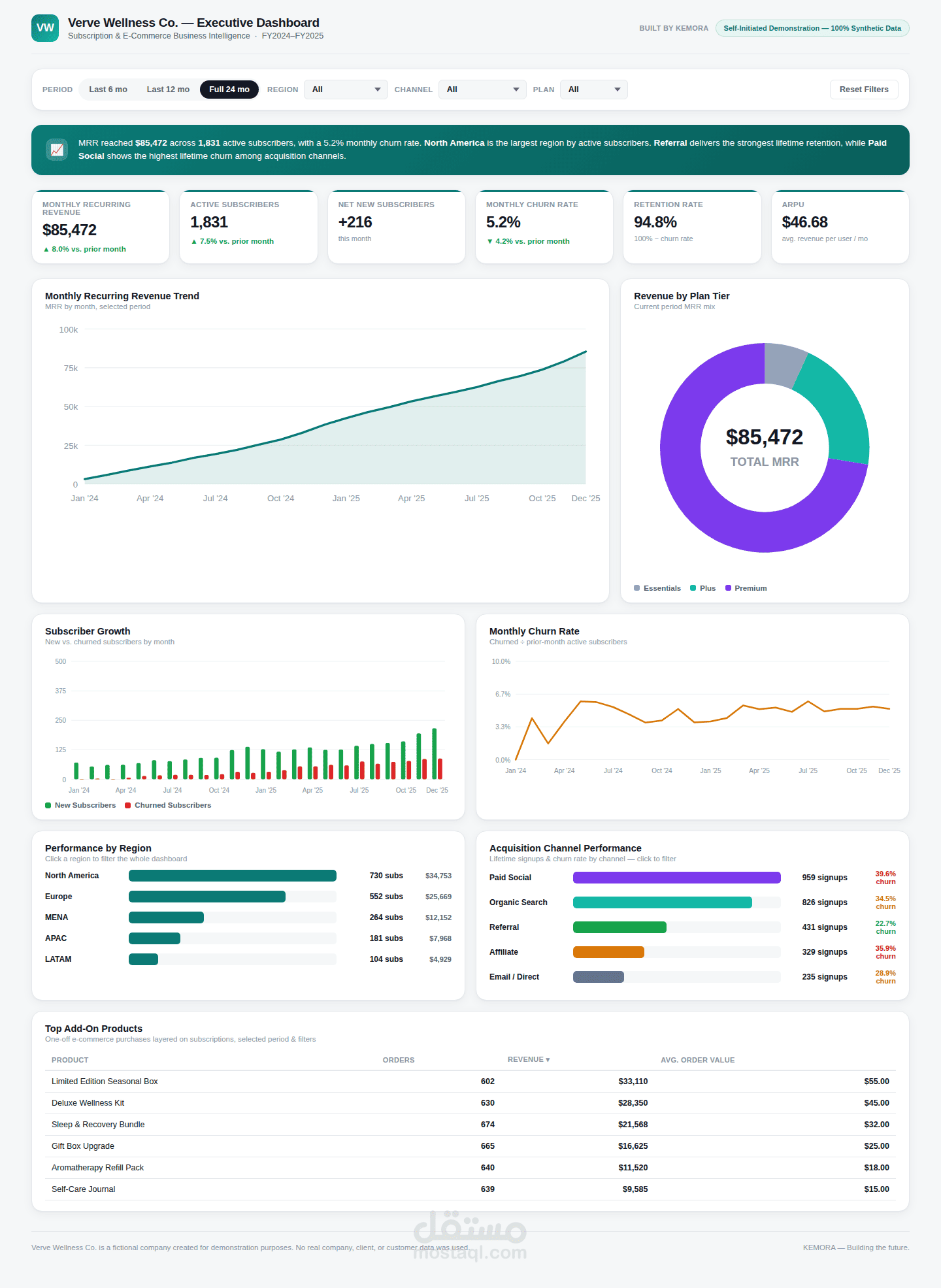Click the Monthly Churn Rate KPI card
The height and width of the screenshot is (1288, 941).
544,227
